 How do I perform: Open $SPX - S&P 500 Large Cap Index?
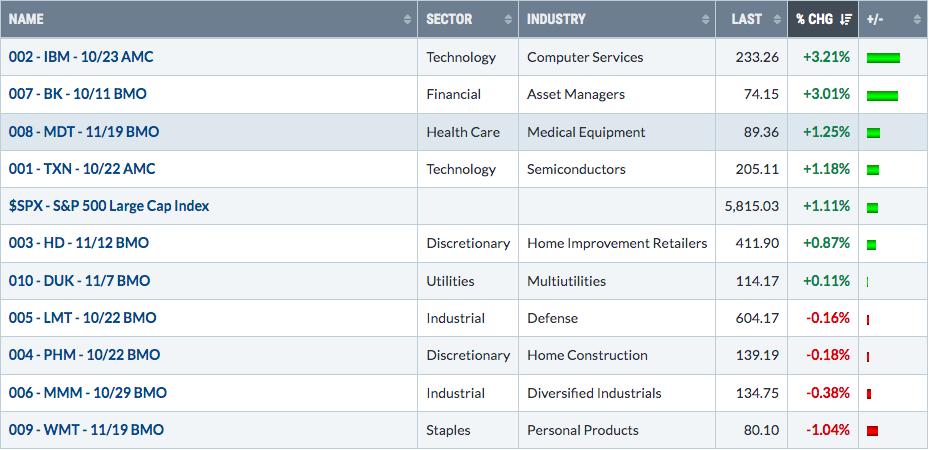click(x=109, y=206)
